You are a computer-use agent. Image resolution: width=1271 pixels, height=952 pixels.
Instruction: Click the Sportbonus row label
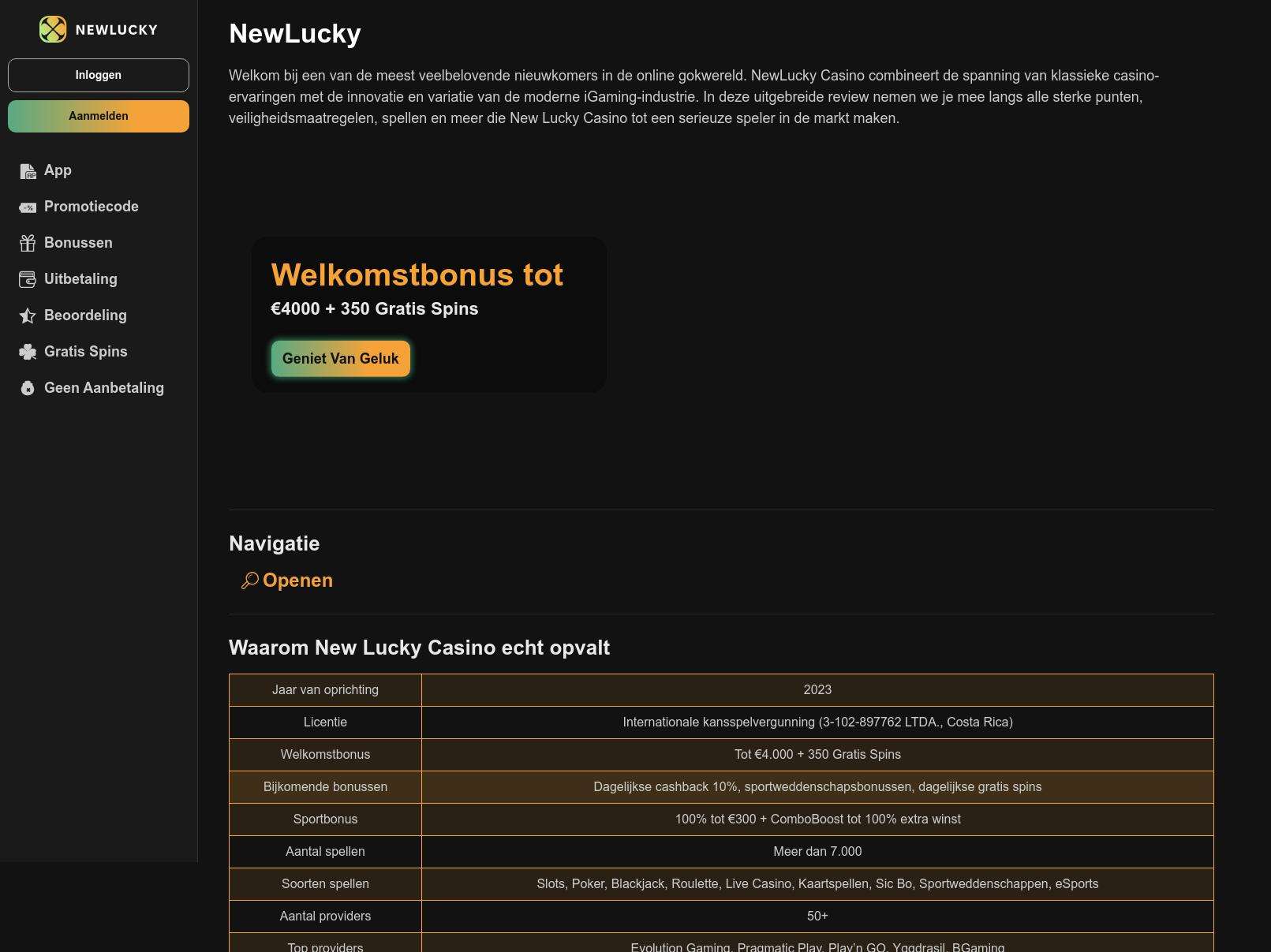pos(326,819)
